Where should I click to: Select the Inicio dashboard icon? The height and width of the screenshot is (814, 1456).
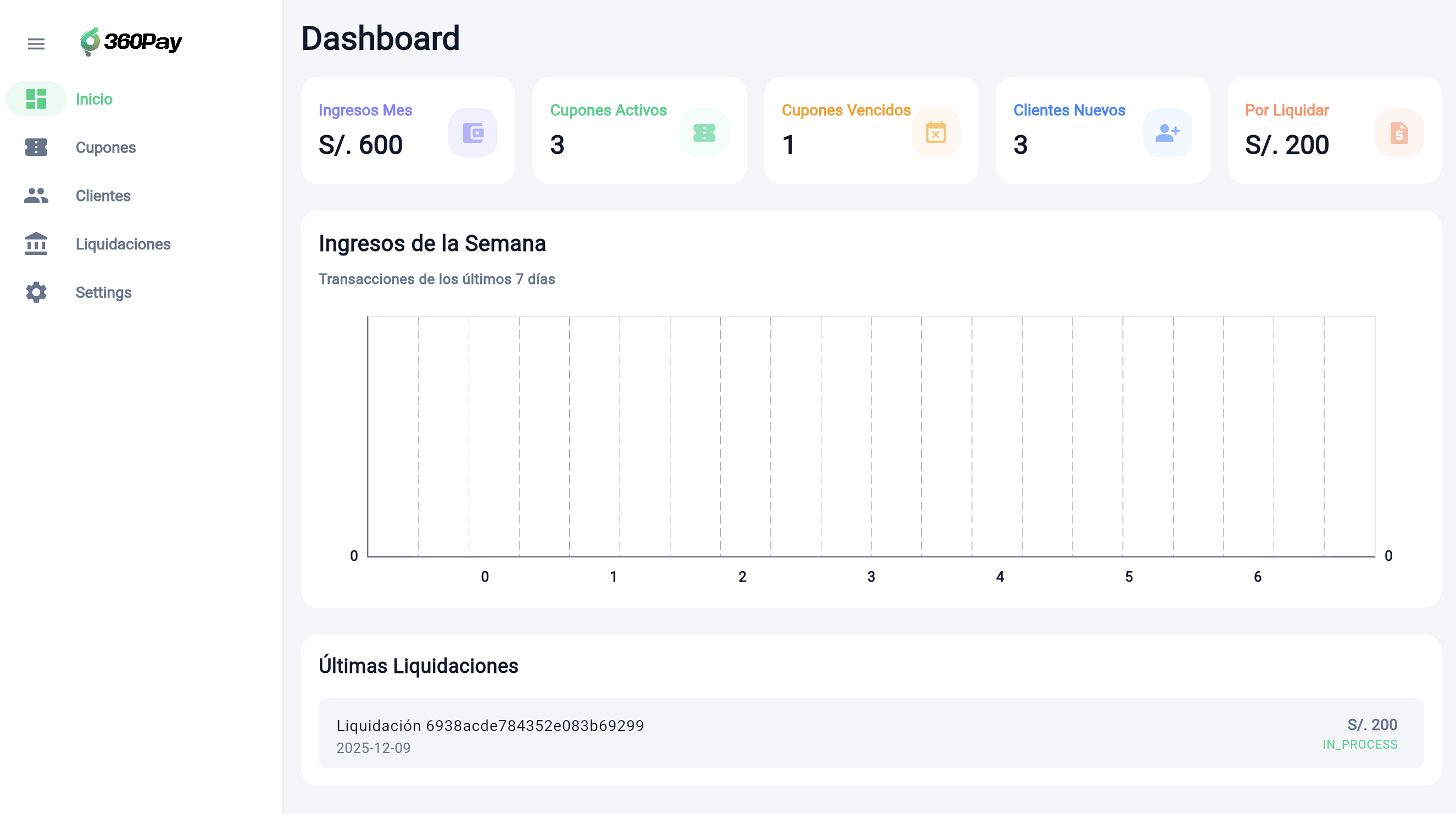pos(36,99)
